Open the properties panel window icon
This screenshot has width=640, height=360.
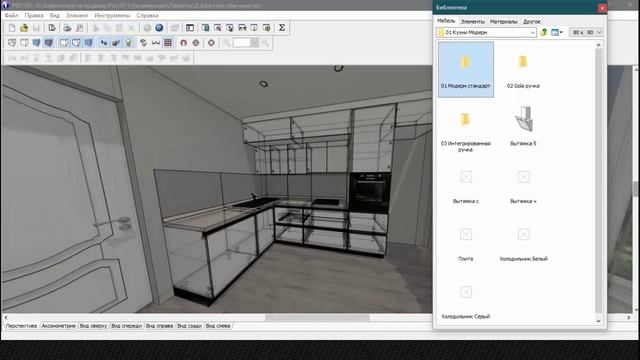190,28
